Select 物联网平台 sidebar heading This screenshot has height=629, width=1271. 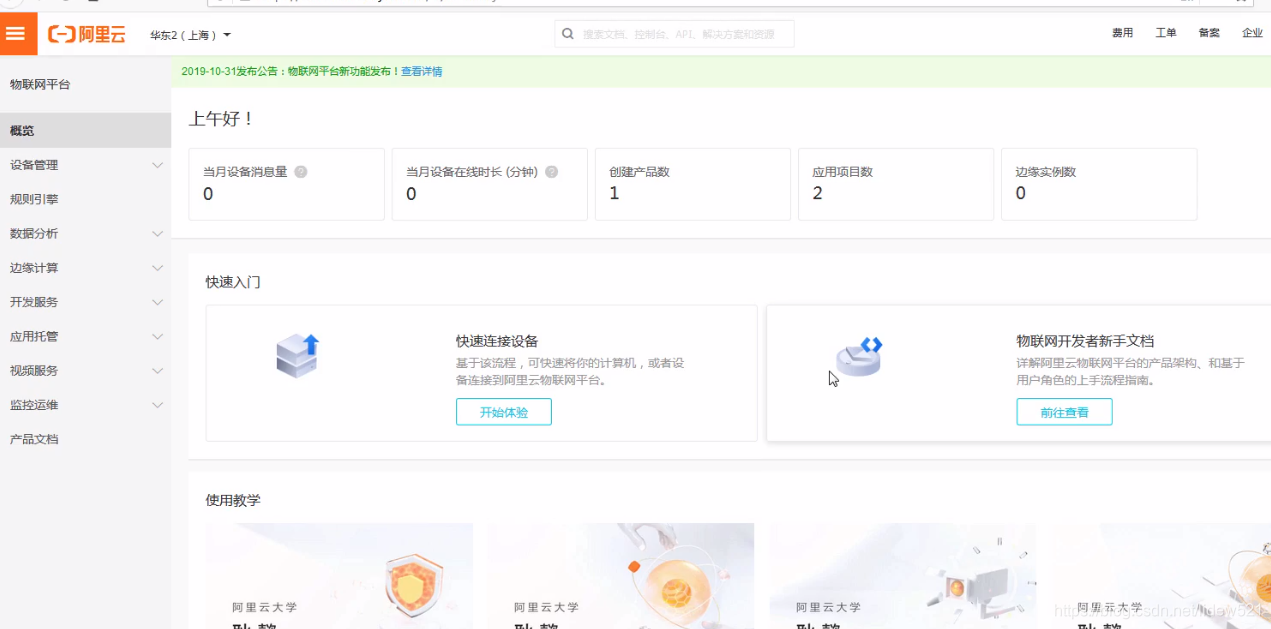coord(40,85)
